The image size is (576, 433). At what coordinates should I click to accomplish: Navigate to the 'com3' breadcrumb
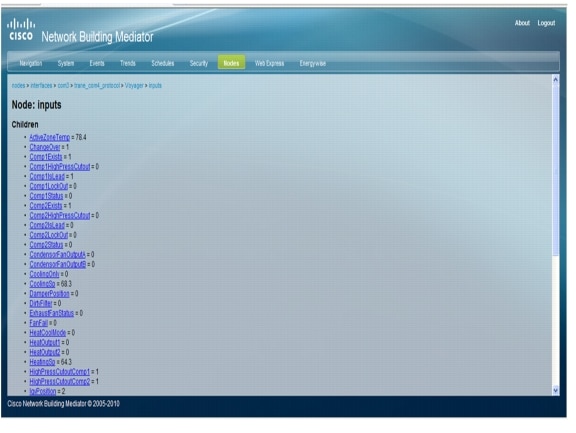coord(63,86)
